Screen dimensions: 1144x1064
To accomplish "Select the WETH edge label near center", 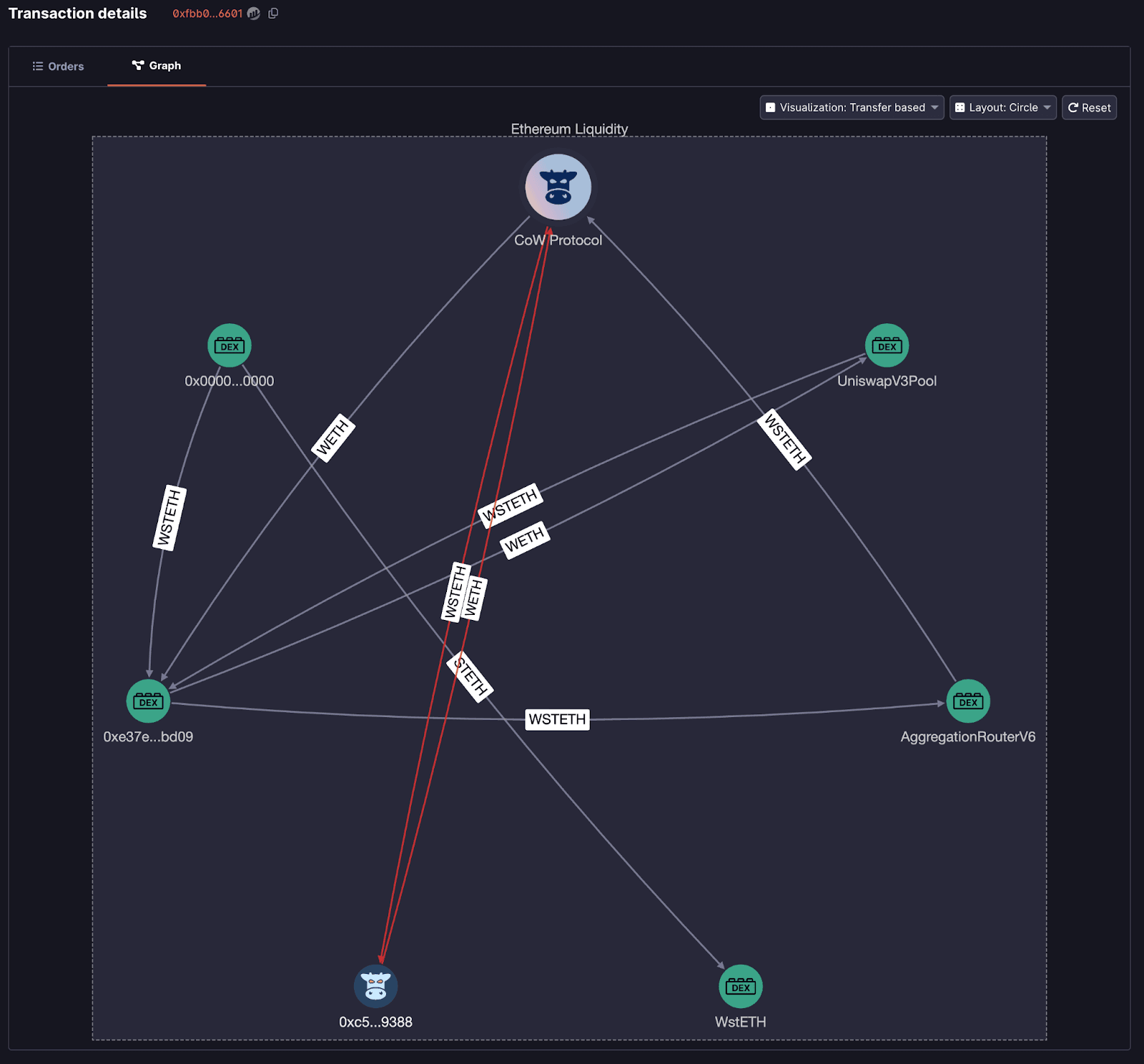I will [523, 541].
